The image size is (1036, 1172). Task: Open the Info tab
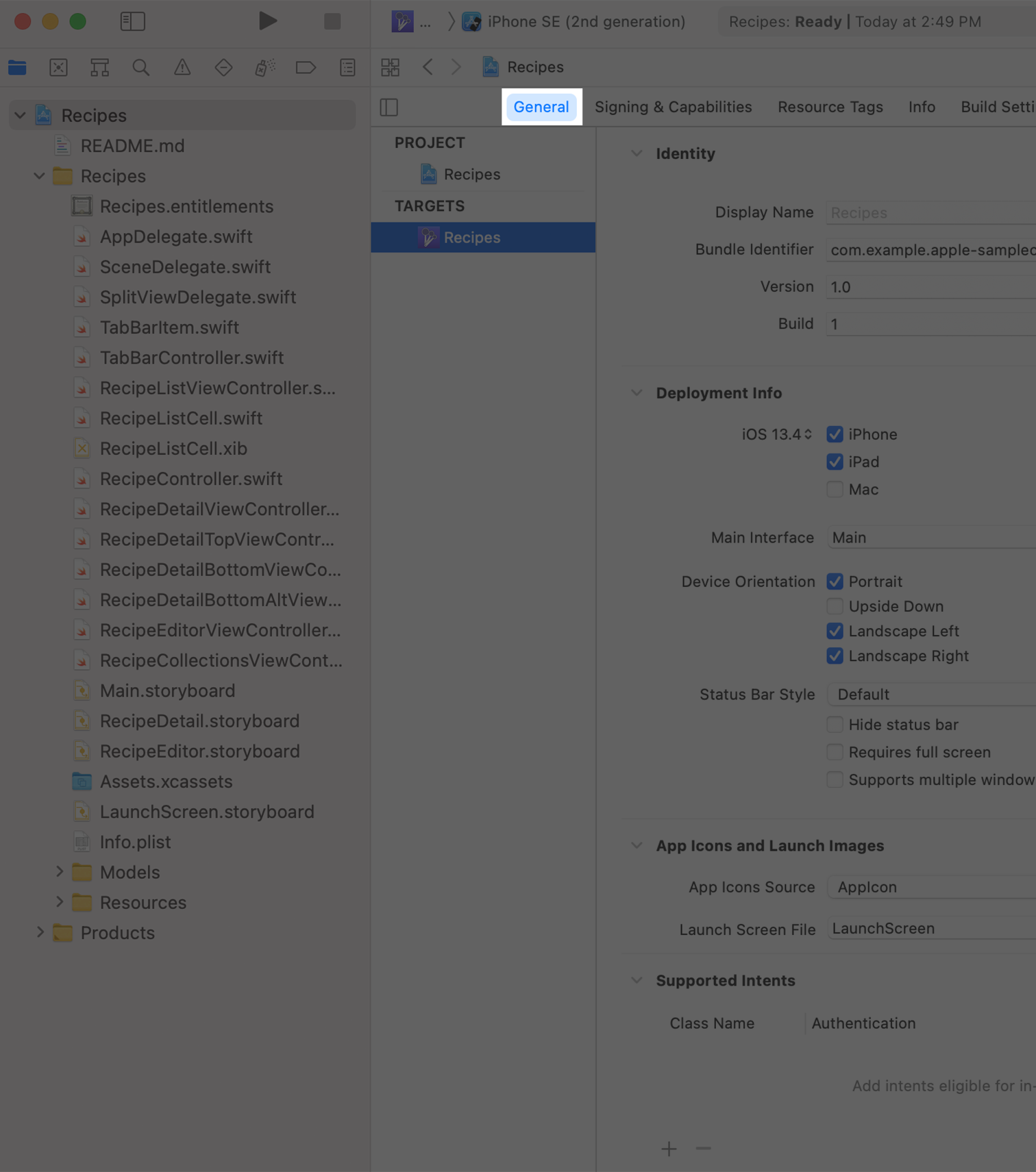point(922,107)
